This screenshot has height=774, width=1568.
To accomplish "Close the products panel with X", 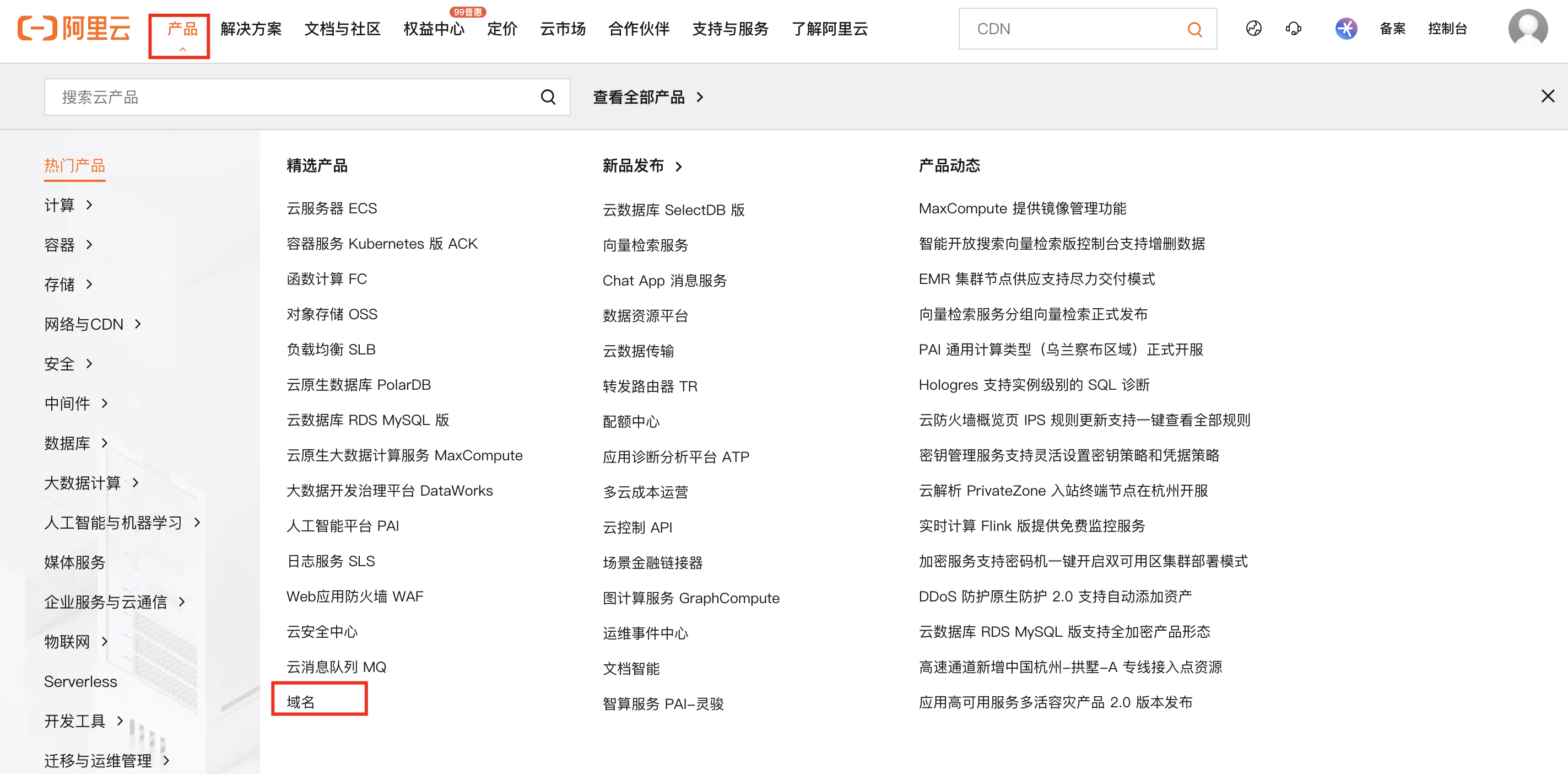I will click(x=1547, y=96).
